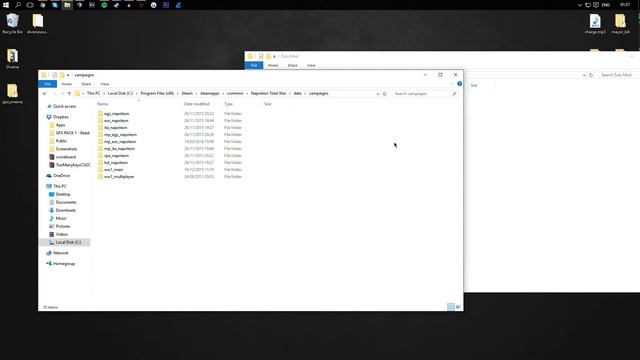Refresh the campaigns folder view

point(384,93)
